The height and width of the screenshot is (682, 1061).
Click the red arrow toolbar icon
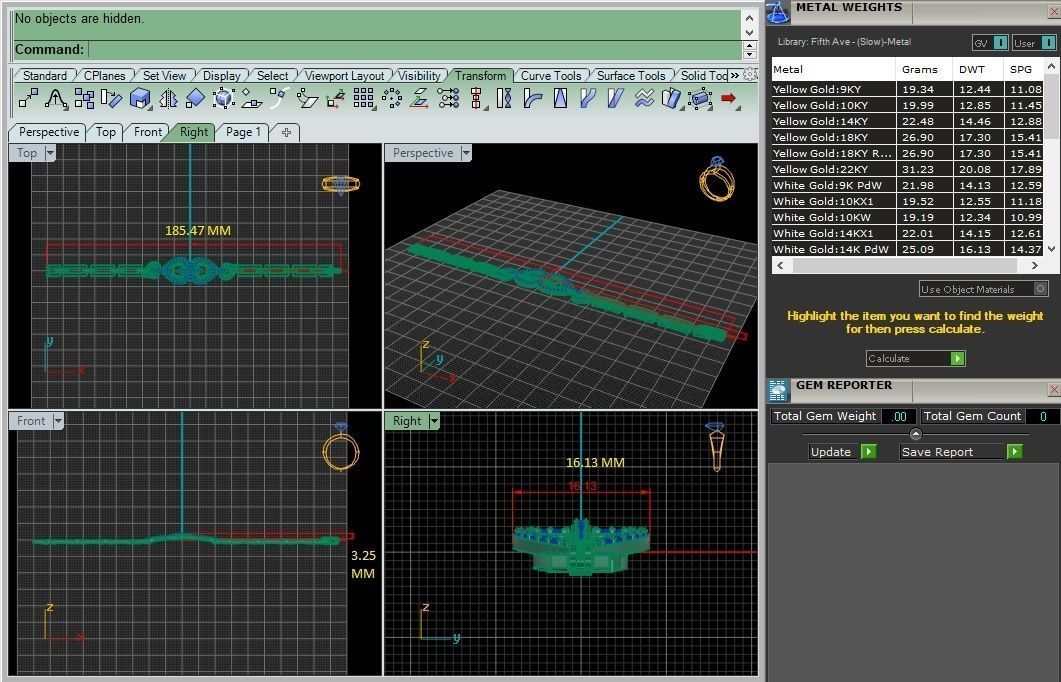click(728, 99)
